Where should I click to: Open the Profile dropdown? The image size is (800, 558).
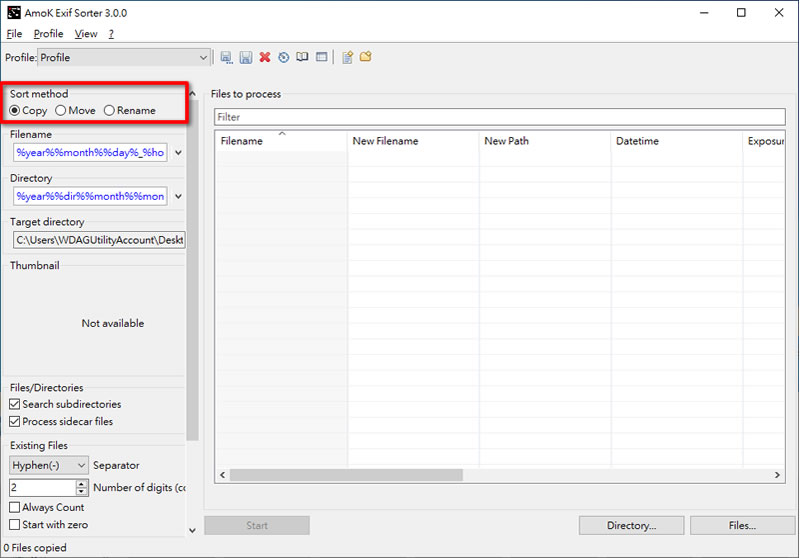tap(124, 58)
